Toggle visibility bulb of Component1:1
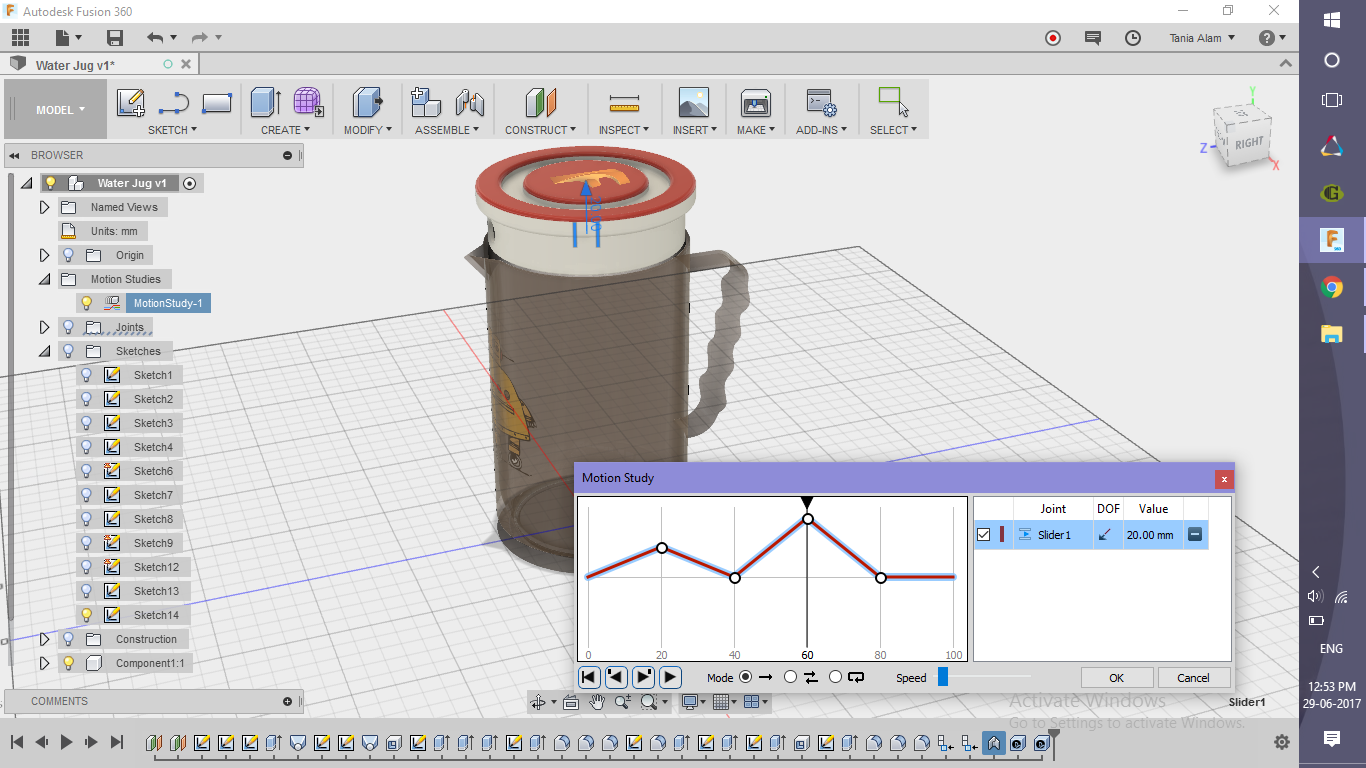Screen dimensions: 1366x768 (x=68, y=663)
